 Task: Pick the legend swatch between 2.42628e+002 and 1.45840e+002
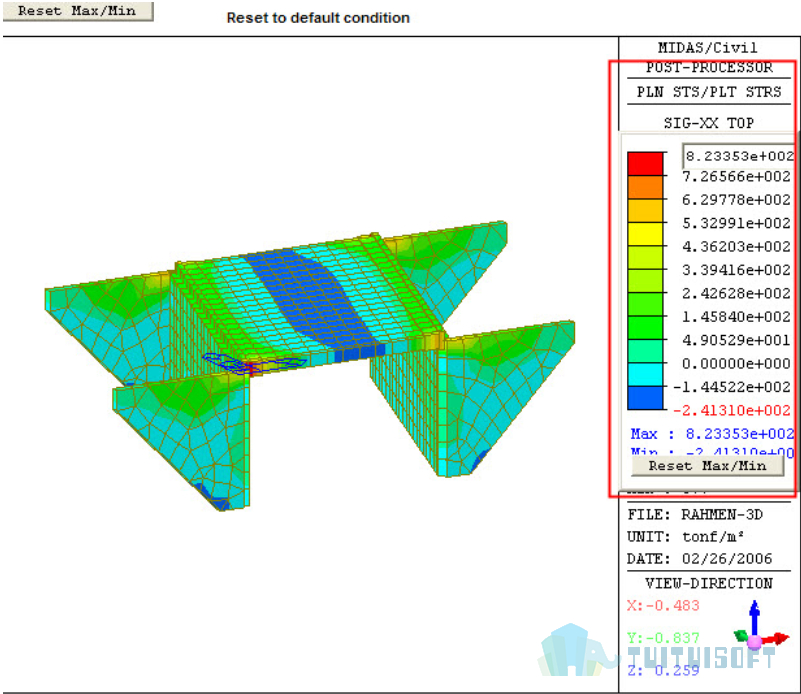pos(645,304)
